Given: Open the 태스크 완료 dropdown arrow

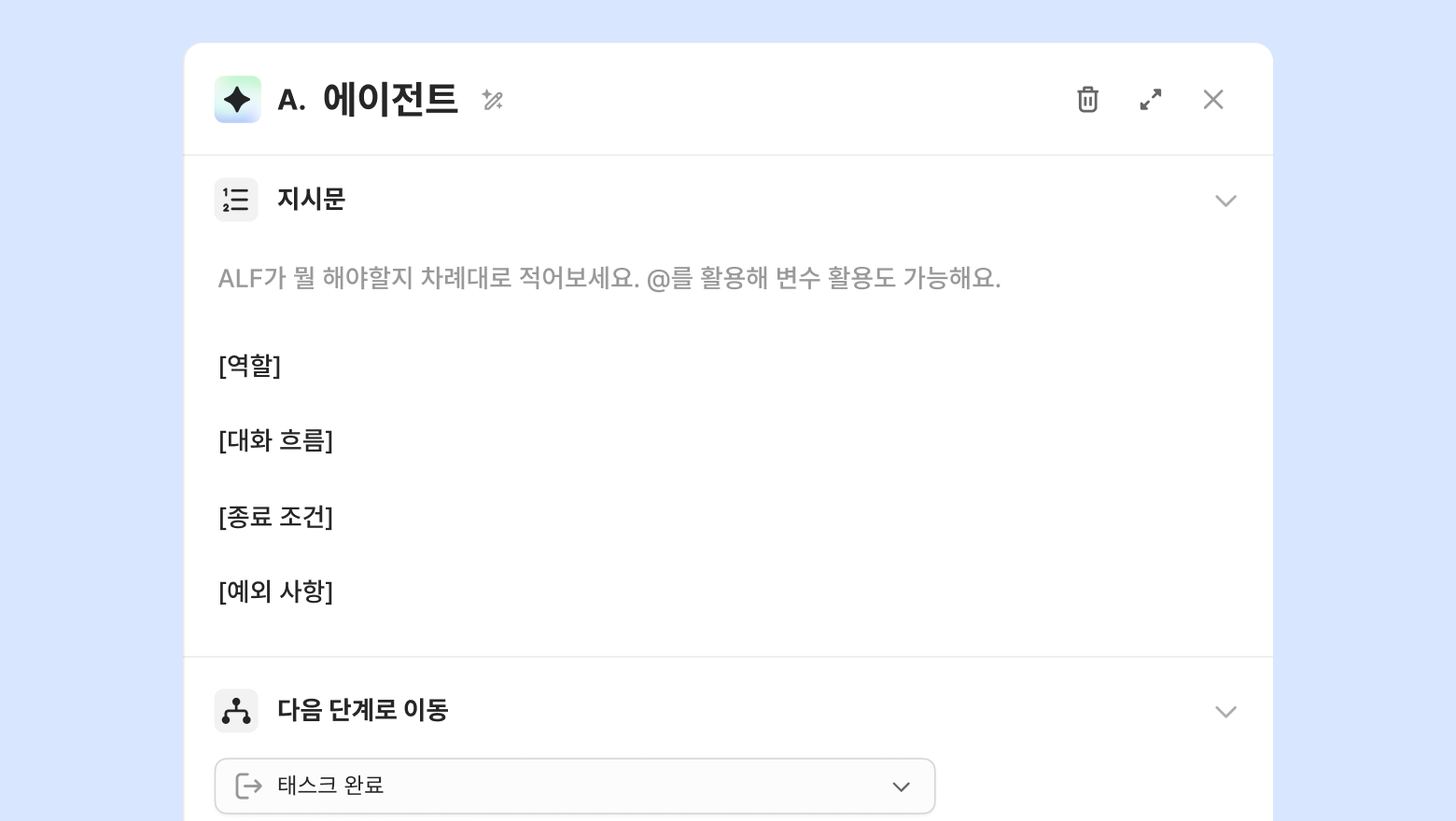Looking at the screenshot, I should coord(901,786).
